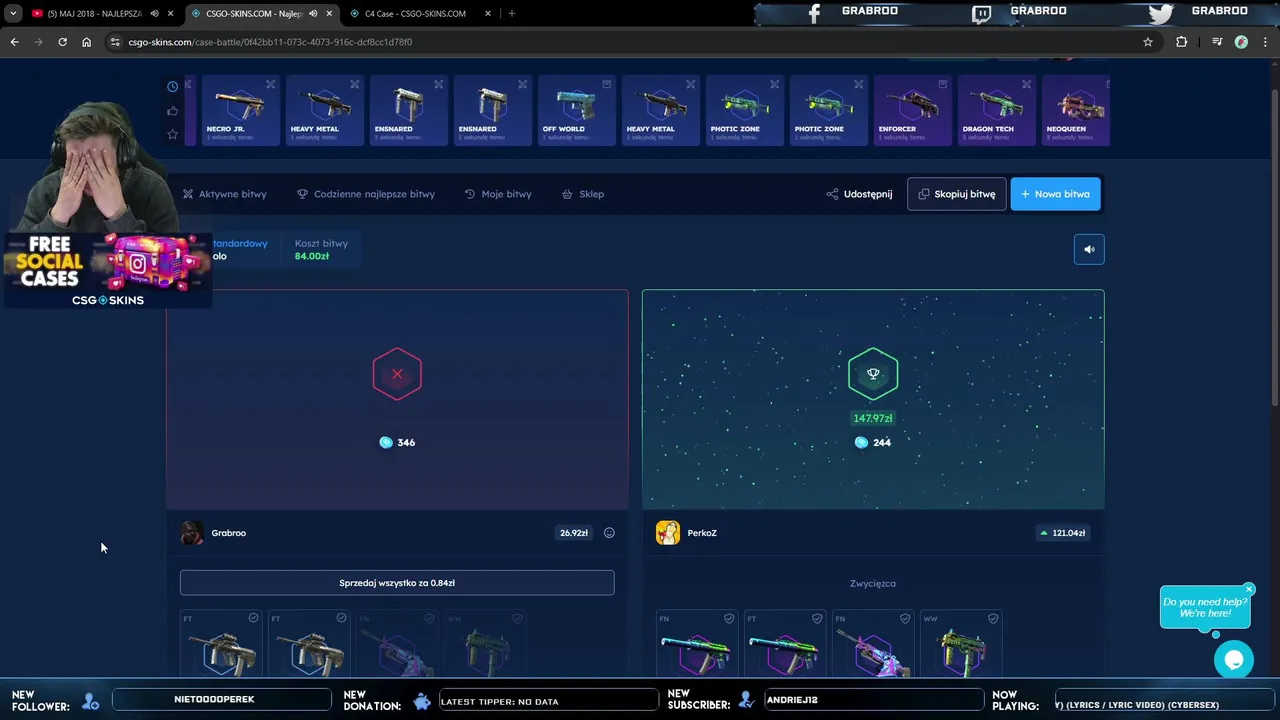This screenshot has height=720, width=1280.
Task: Open the OFF WORLD drop card
Action: coord(576,111)
